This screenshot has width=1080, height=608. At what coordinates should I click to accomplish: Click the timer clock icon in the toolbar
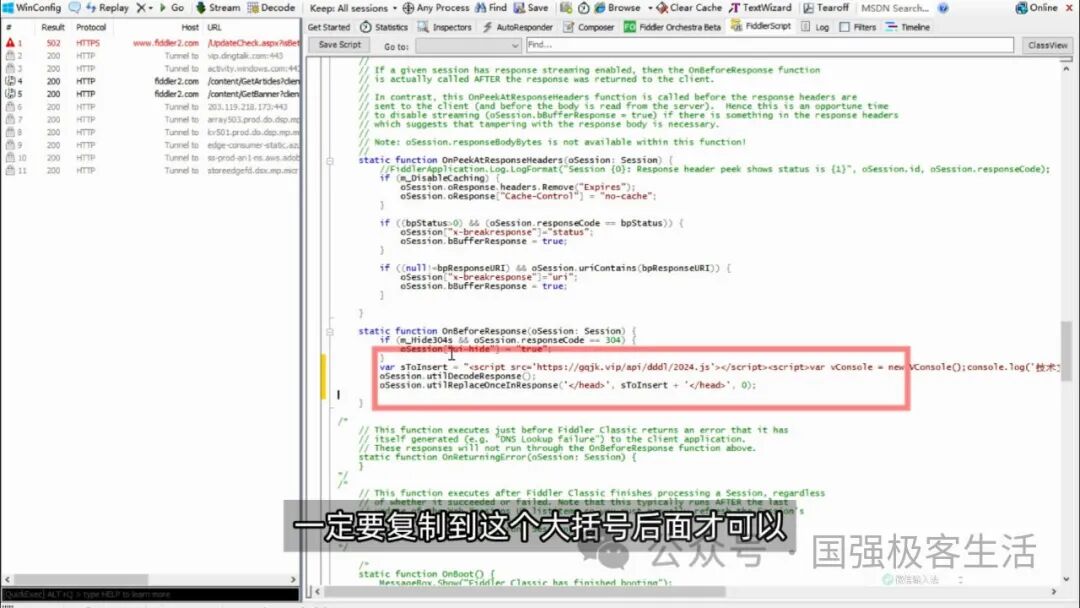pyautogui.click(x=583, y=8)
